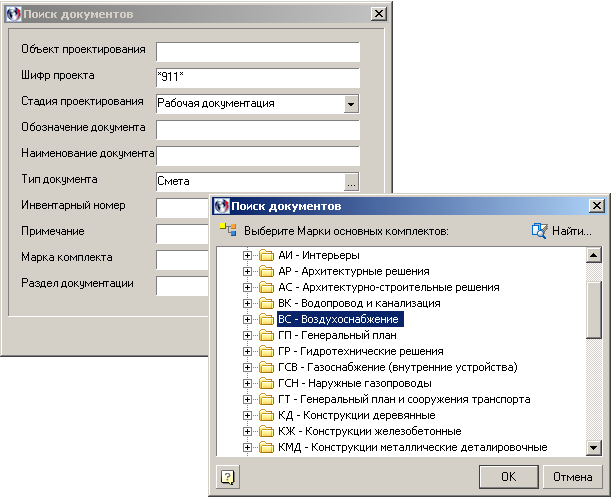Click the tree icon beside Выберите Марки
Image resolution: width=611 pixels, height=497 pixels.
226,231
